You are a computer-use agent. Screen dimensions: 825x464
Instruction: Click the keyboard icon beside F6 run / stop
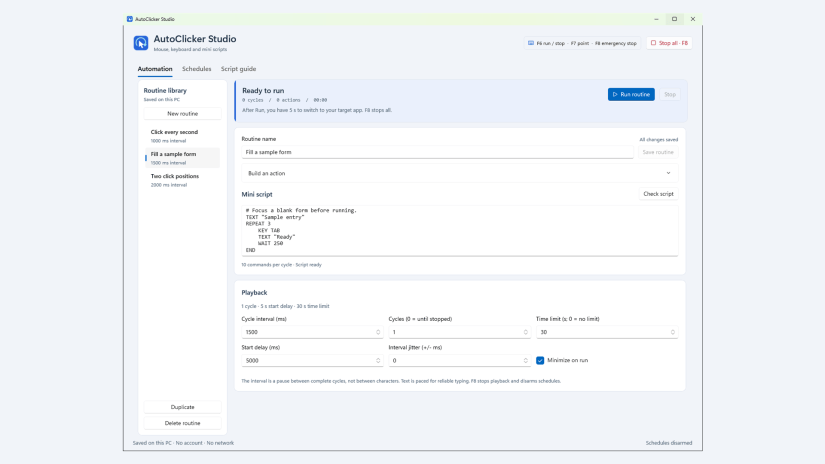(531, 43)
